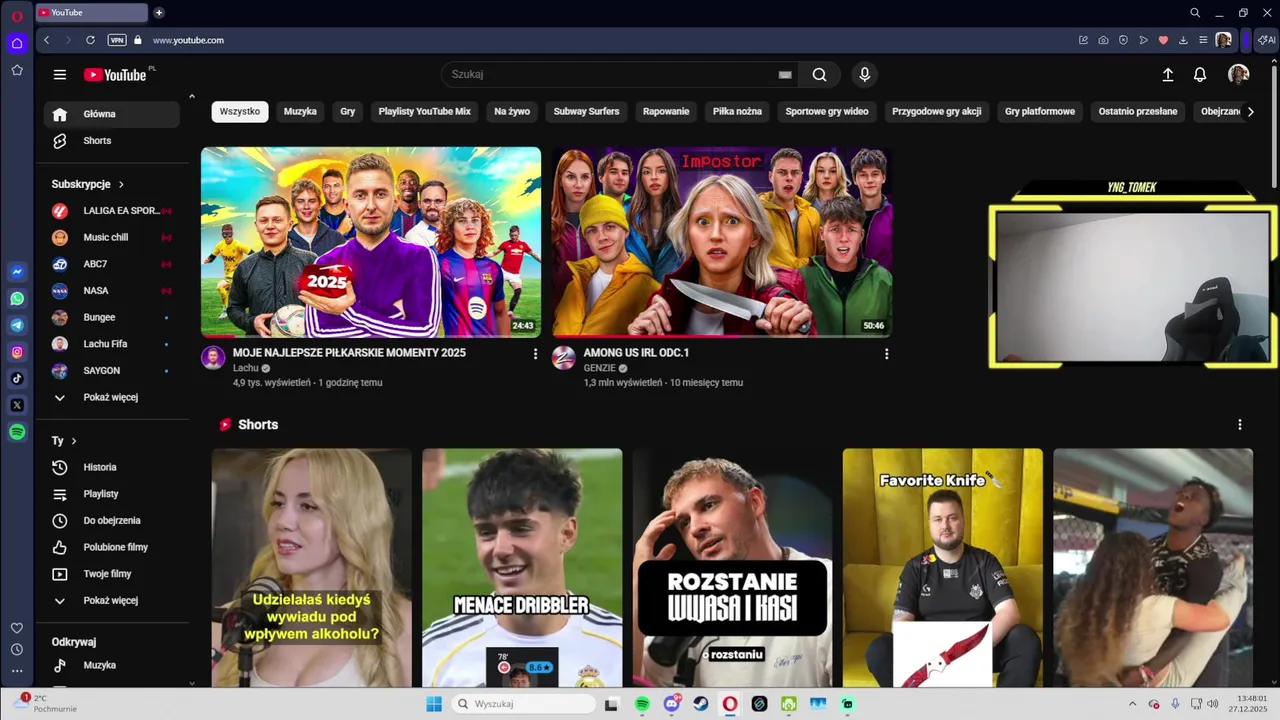
Task: Open WhatsApp in the Opera sidebar
Action: pyautogui.click(x=17, y=299)
